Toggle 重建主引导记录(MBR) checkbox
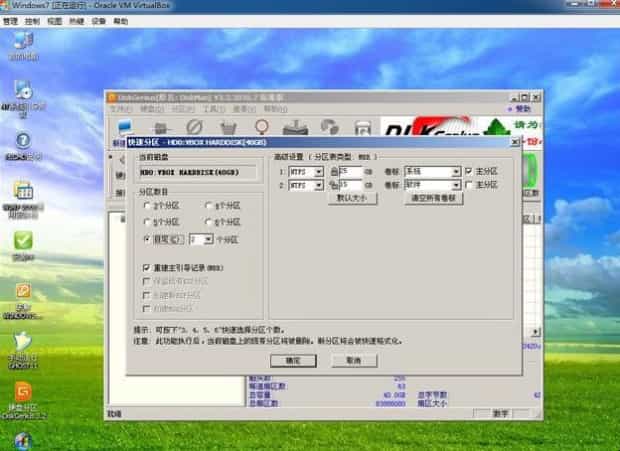The width and height of the screenshot is (620, 451). pyautogui.click(x=146, y=268)
